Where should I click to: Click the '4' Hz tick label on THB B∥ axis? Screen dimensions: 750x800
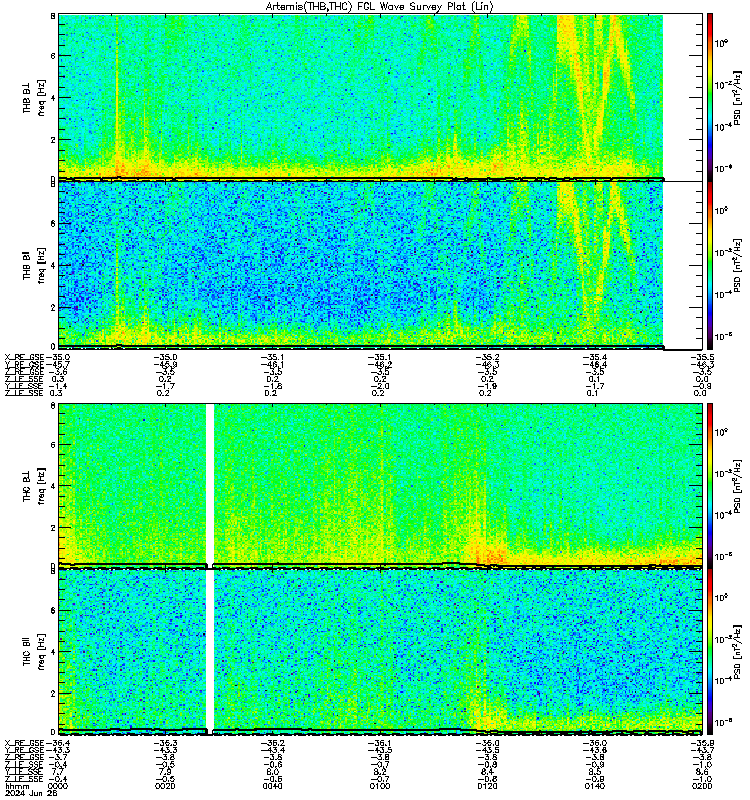coord(53,265)
